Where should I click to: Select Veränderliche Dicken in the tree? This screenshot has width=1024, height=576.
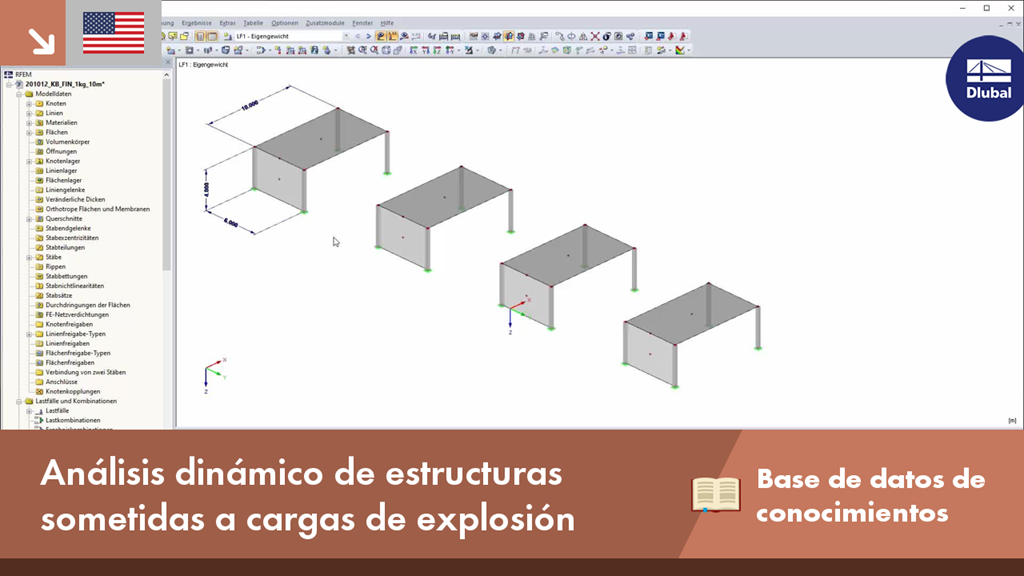(x=75, y=199)
